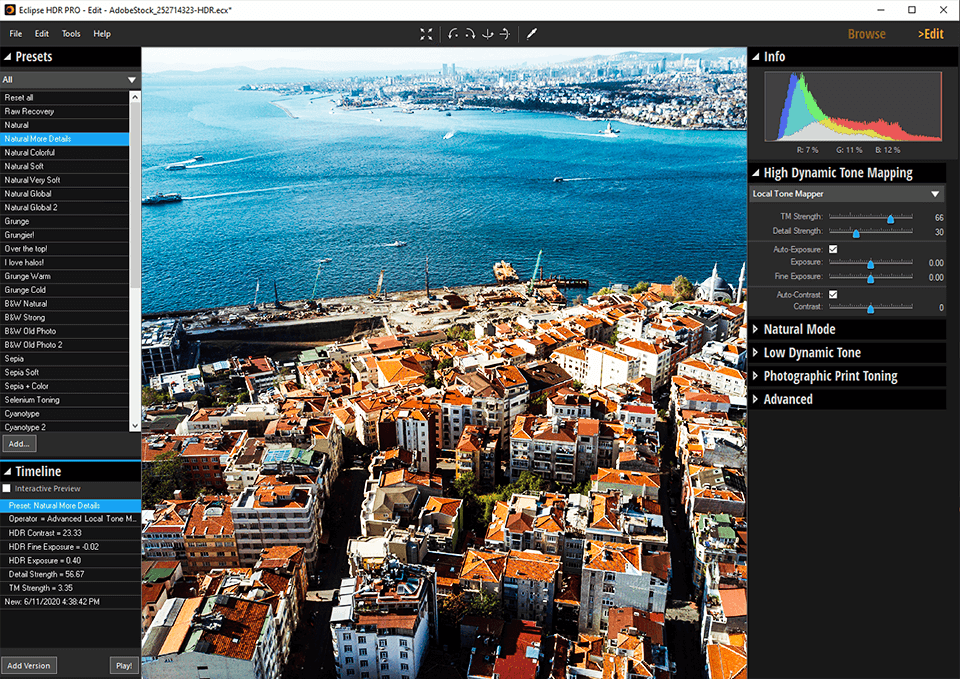The image size is (960, 679).
Task: Open the Tools menu
Action: pyautogui.click(x=71, y=34)
